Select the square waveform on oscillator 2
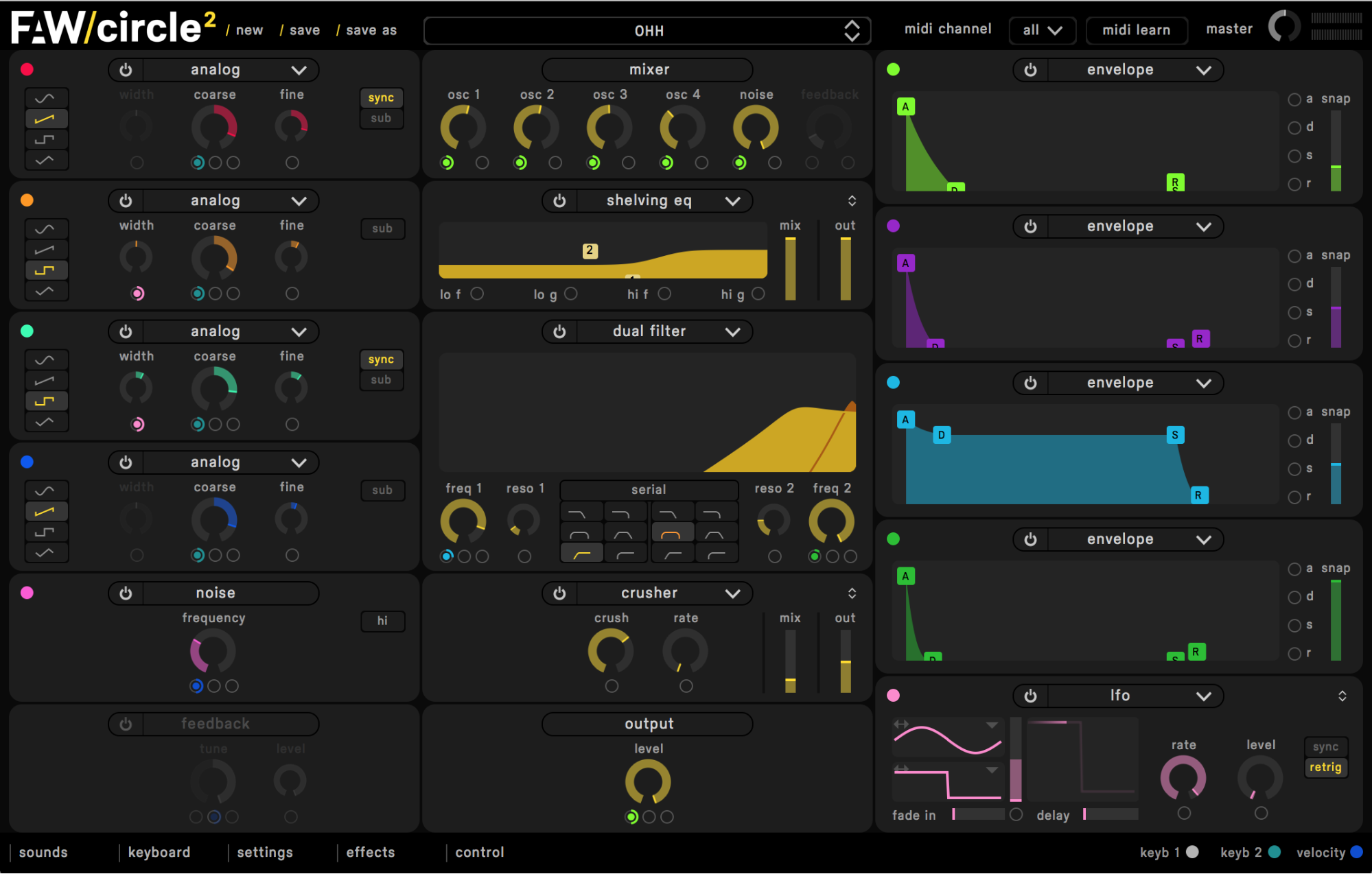Screen dimensions: 1372x874 (x=46, y=271)
